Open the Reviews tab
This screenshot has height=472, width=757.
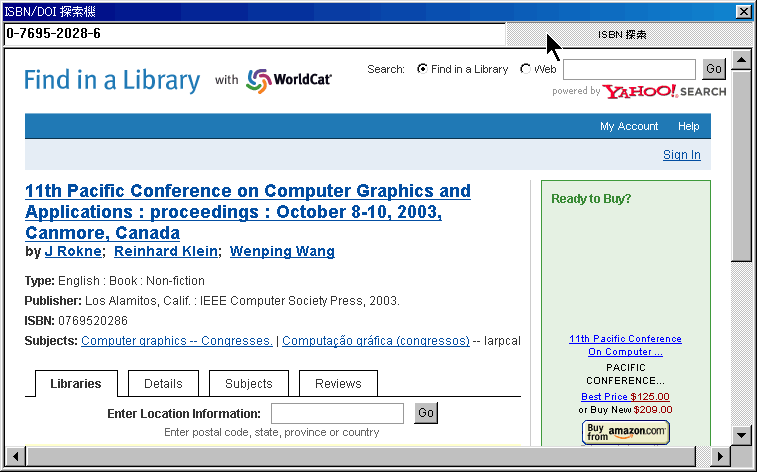[x=338, y=383]
